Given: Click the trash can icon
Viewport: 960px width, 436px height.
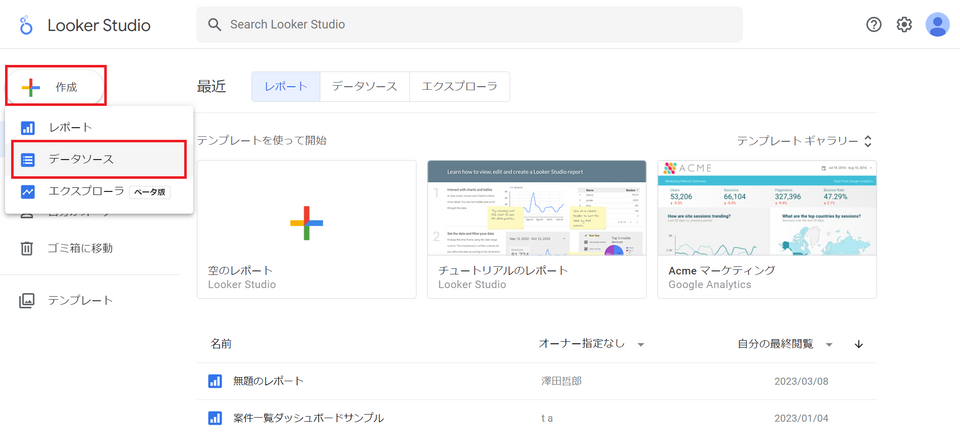Looking at the screenshot, I should tap(27, 248).
